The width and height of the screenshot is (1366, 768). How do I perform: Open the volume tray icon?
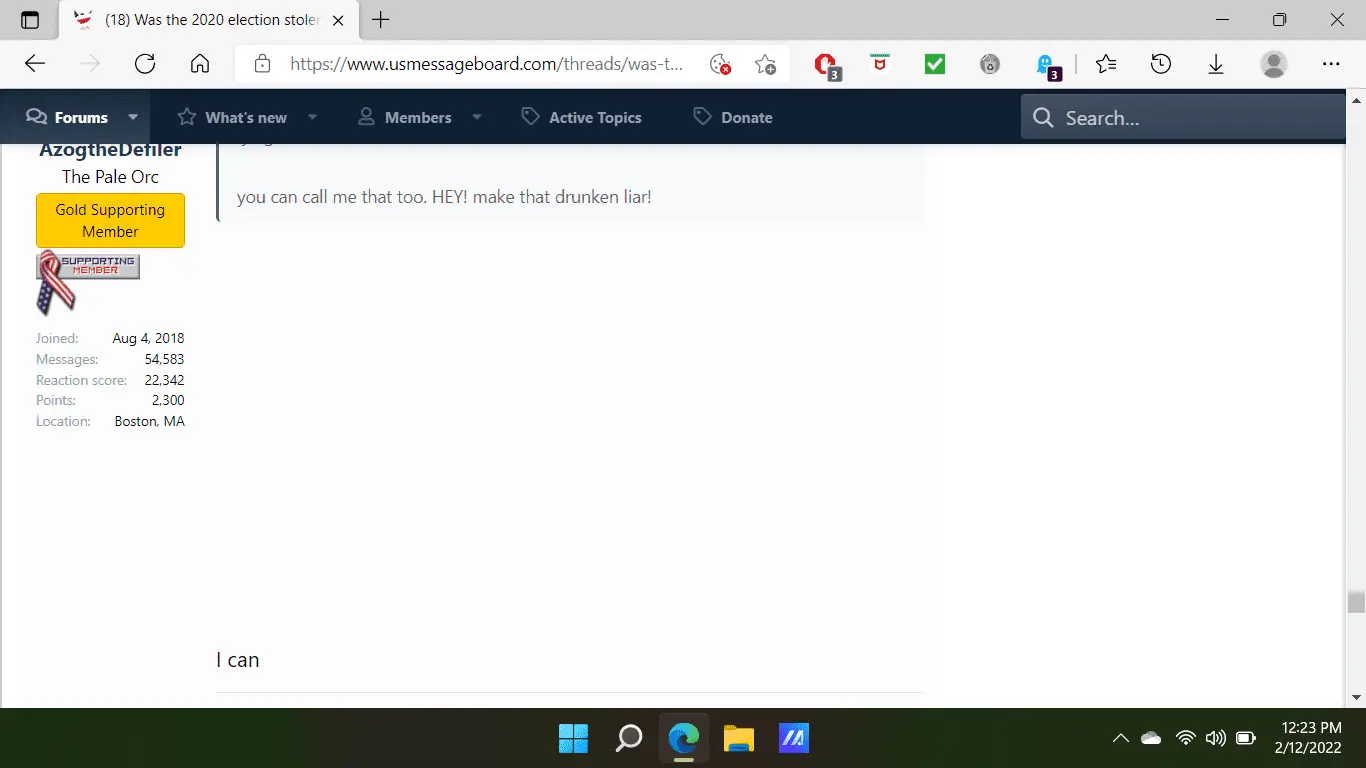1216,739
